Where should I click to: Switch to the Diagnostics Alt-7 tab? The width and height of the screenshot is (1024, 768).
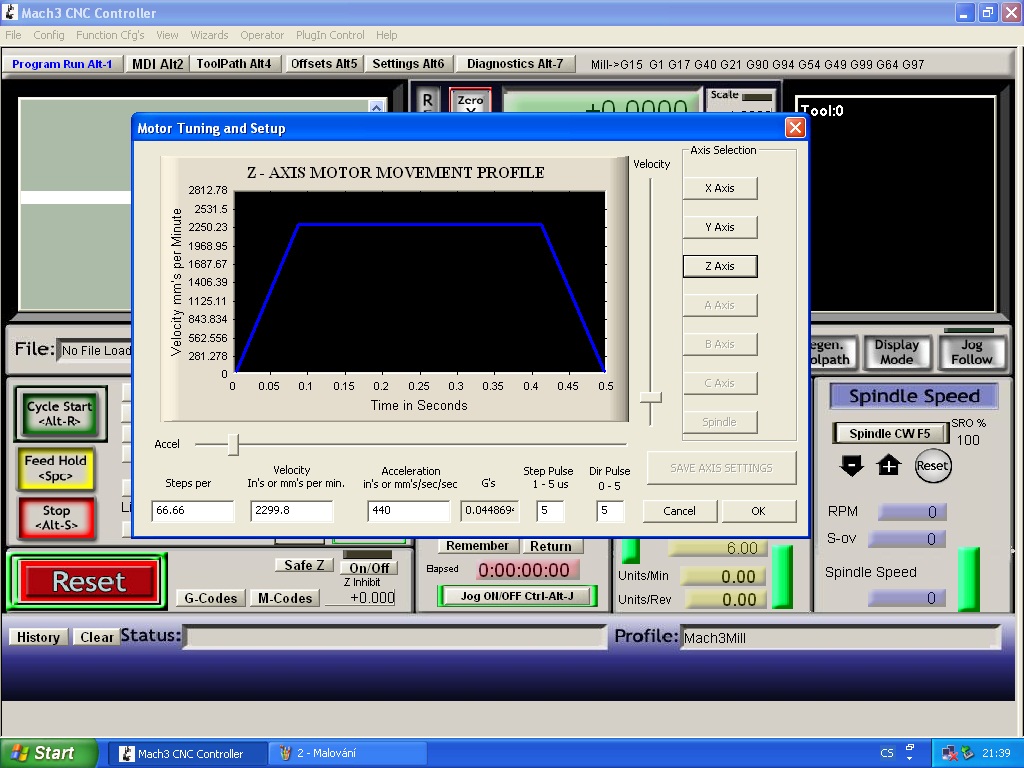(x=515, y=64)
